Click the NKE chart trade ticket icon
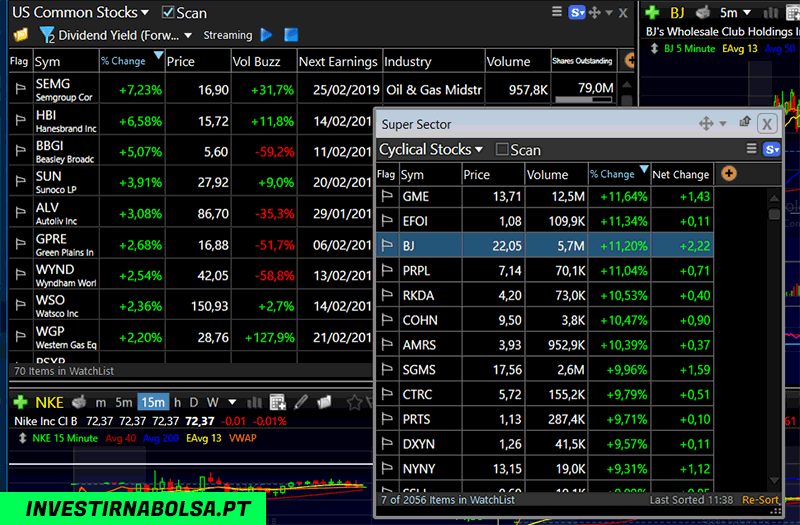 79,402
